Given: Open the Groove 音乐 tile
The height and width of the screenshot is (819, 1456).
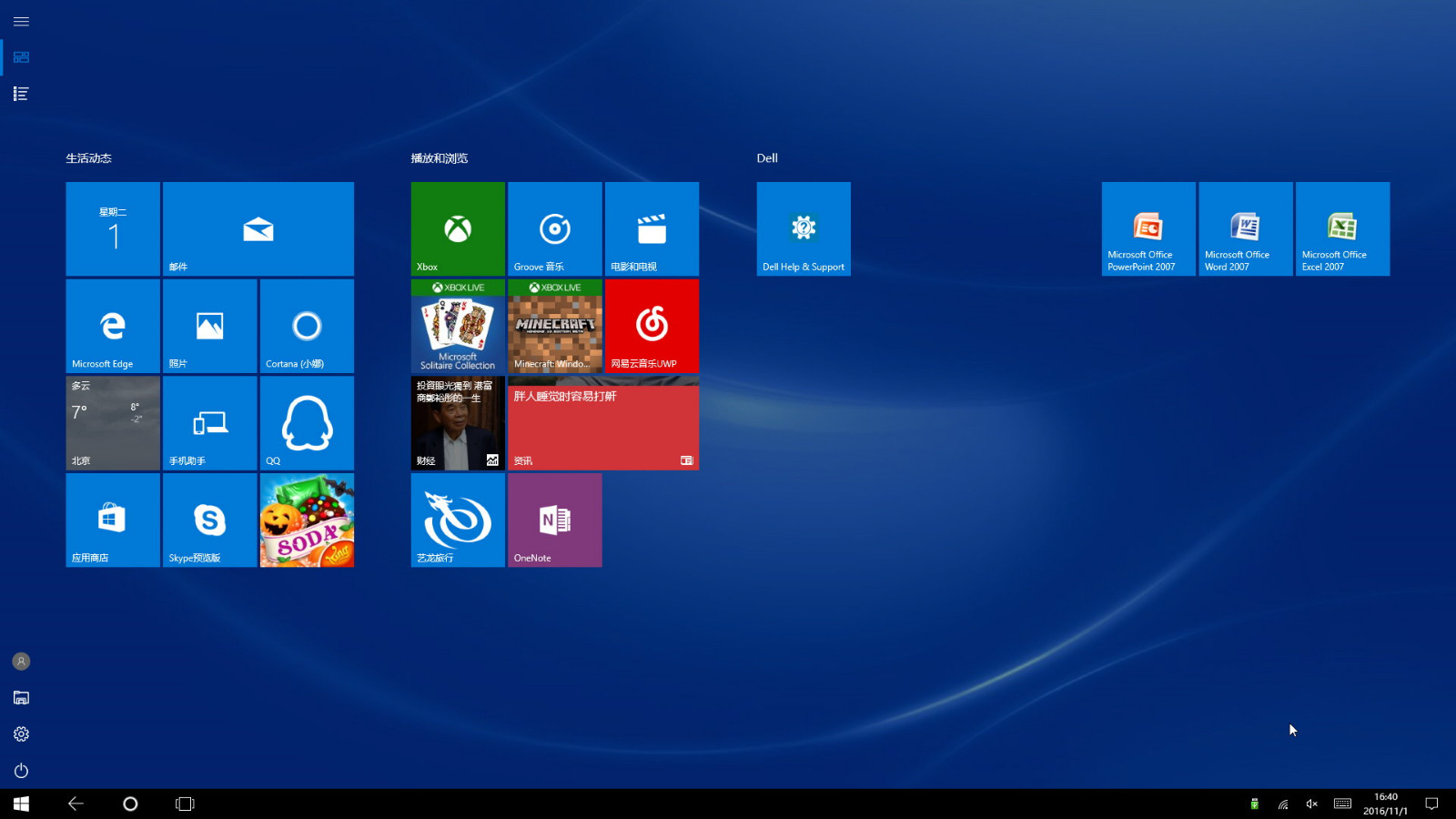Looking at the screenshot, I should coord(555,228).
